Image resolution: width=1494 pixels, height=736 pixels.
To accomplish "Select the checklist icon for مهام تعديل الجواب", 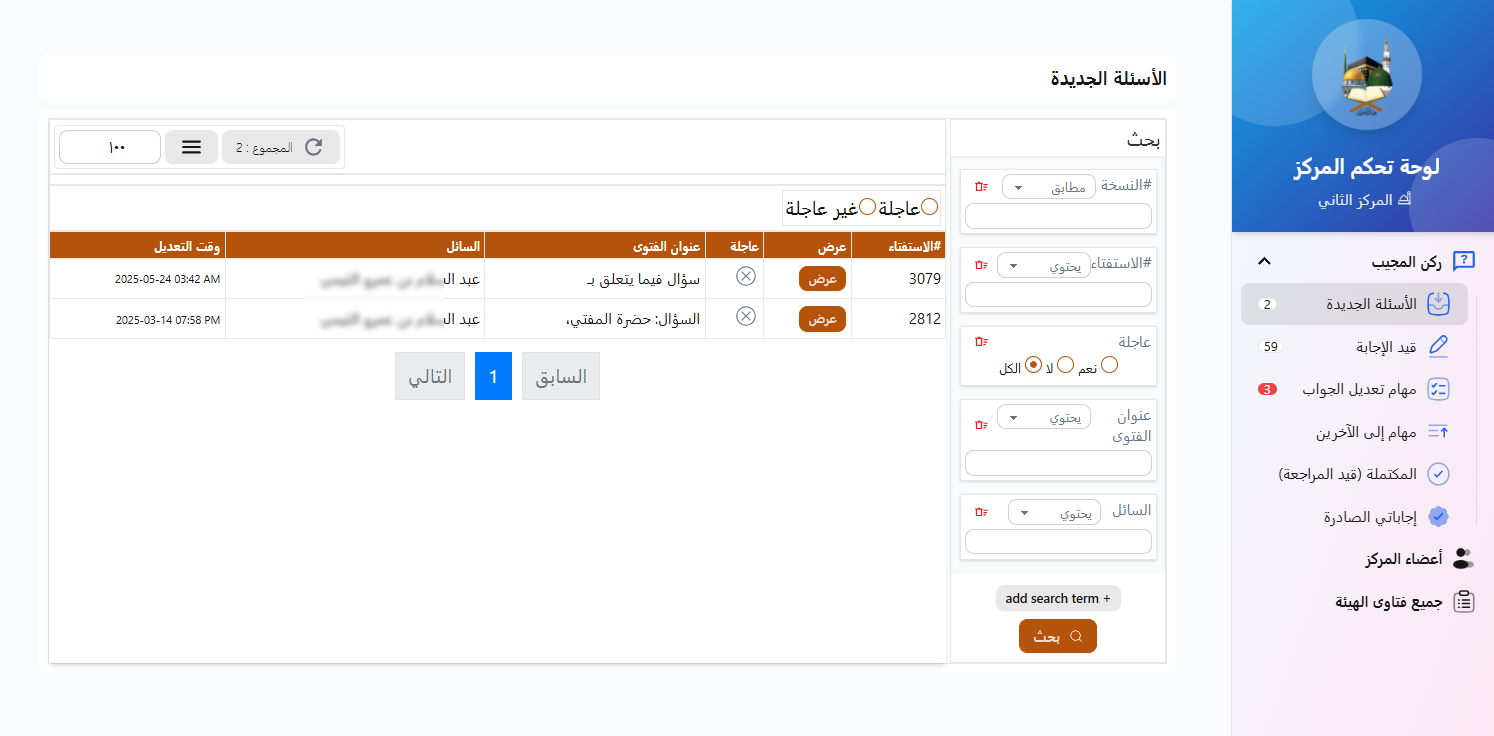I will pos(1439,389).
